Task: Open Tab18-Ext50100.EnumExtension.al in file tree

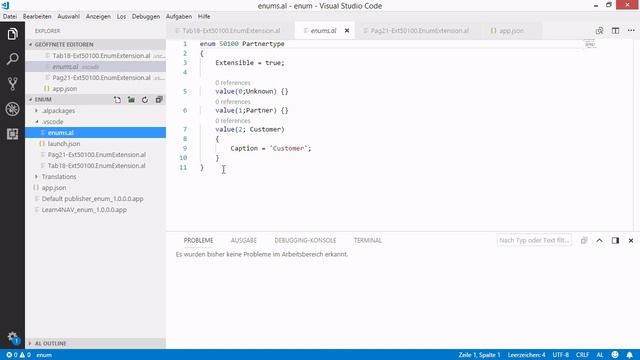Action: (x=96, y=166)
